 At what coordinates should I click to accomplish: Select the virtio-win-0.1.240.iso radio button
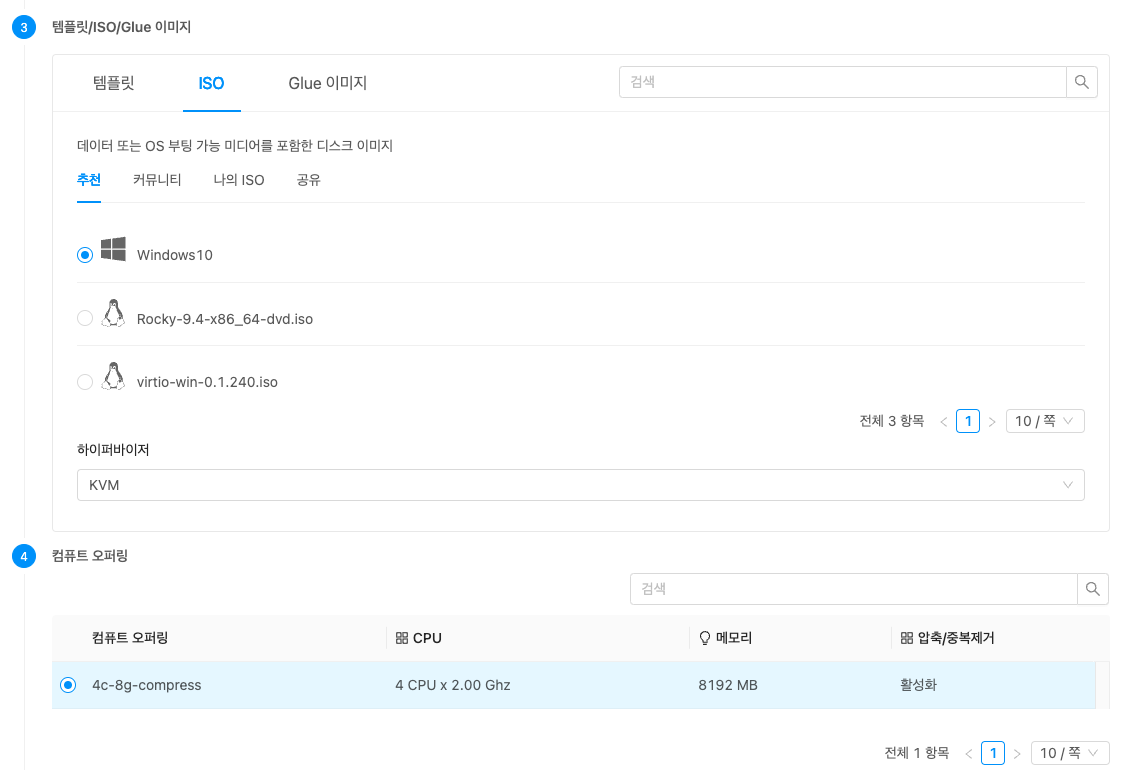tap(85, 381)
